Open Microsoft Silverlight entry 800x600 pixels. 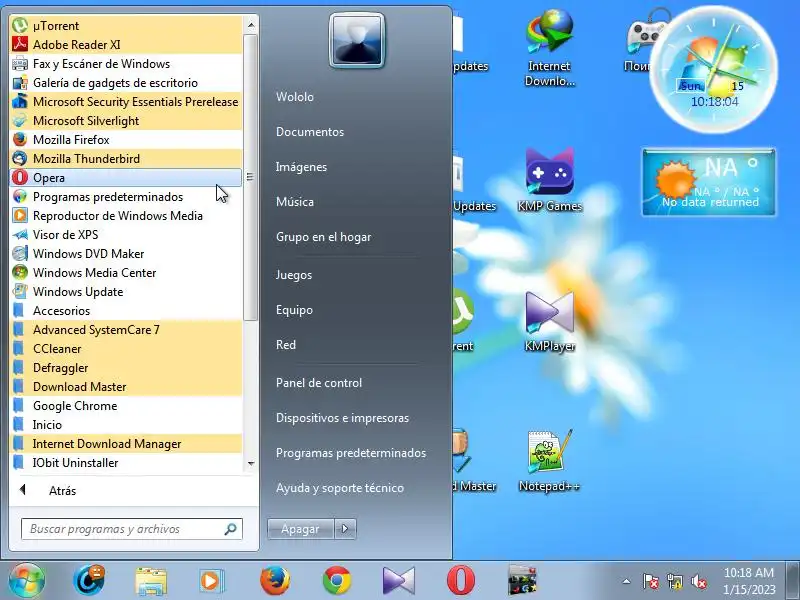coord(126,120)
